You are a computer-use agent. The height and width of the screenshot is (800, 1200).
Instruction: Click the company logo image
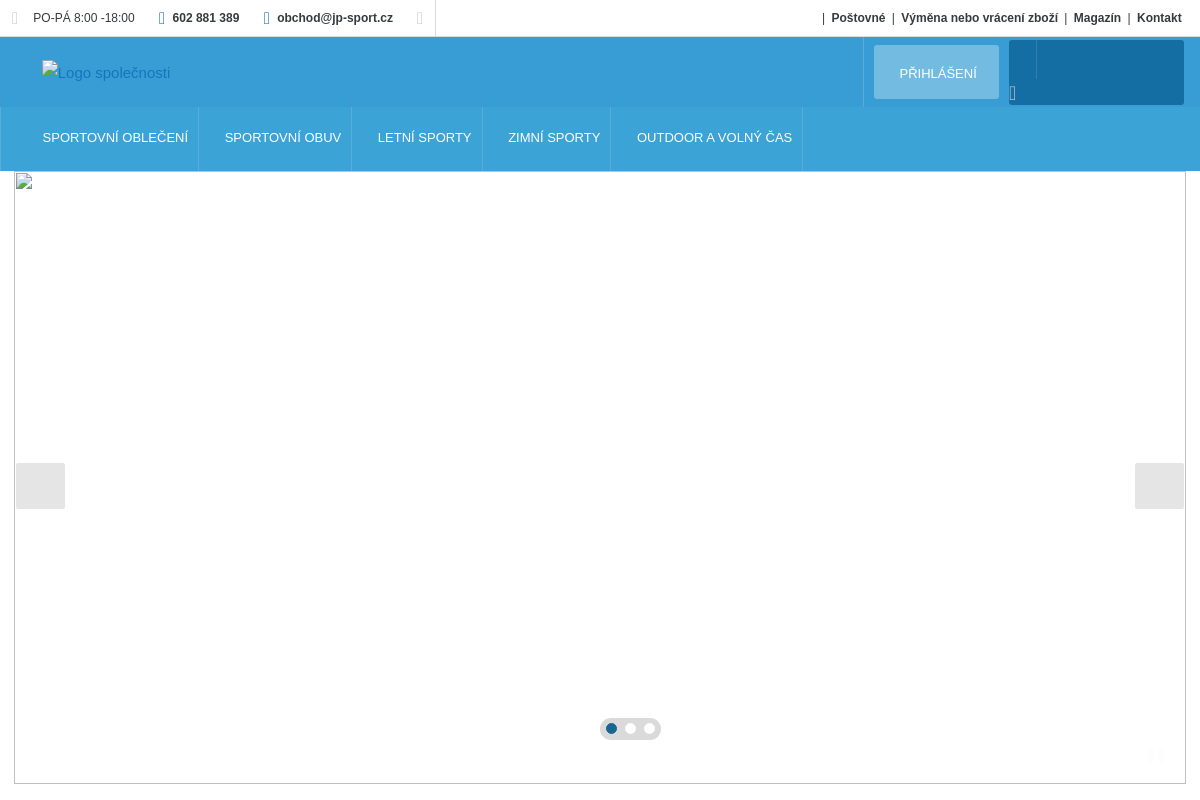point(106,72)
